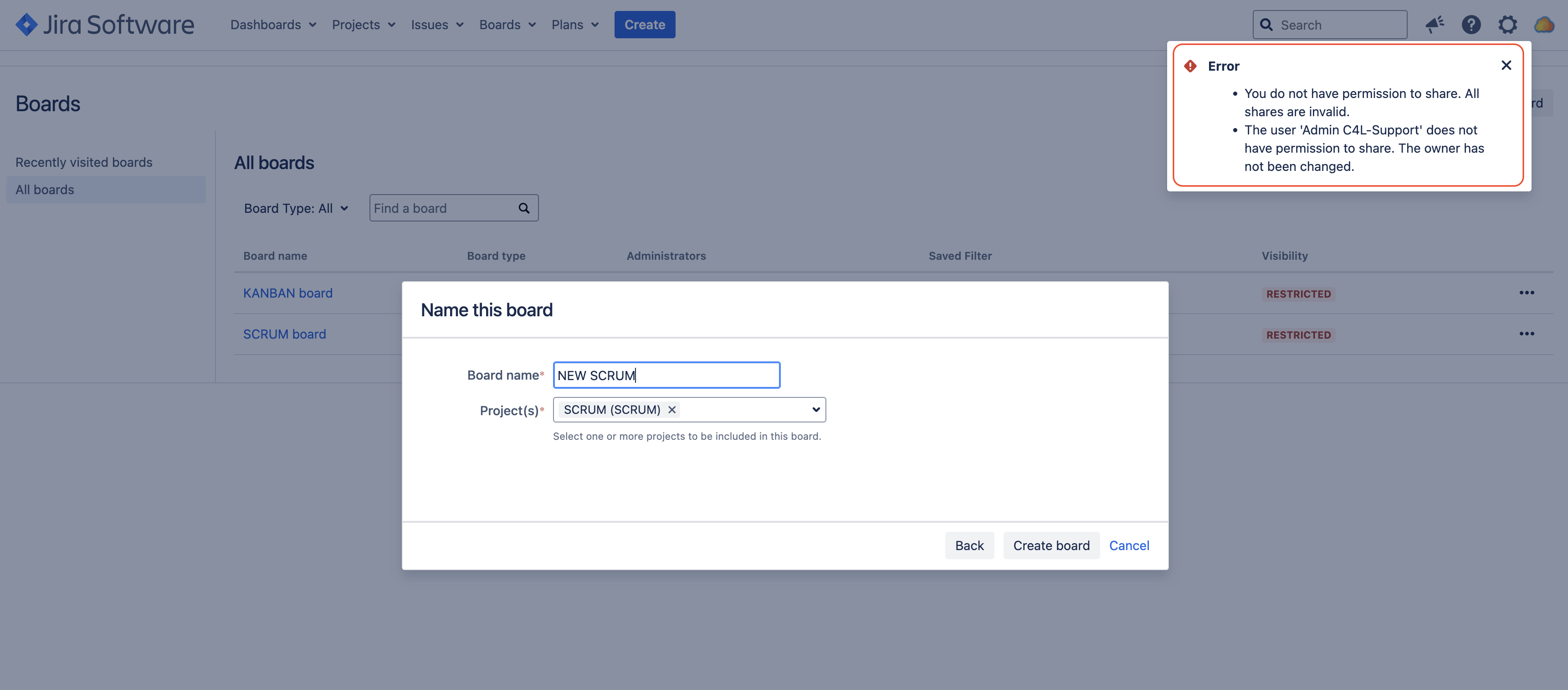Viewport: 1568px width, 690px height.
Task: Focus the Board name text field
Action: (666, 375)
